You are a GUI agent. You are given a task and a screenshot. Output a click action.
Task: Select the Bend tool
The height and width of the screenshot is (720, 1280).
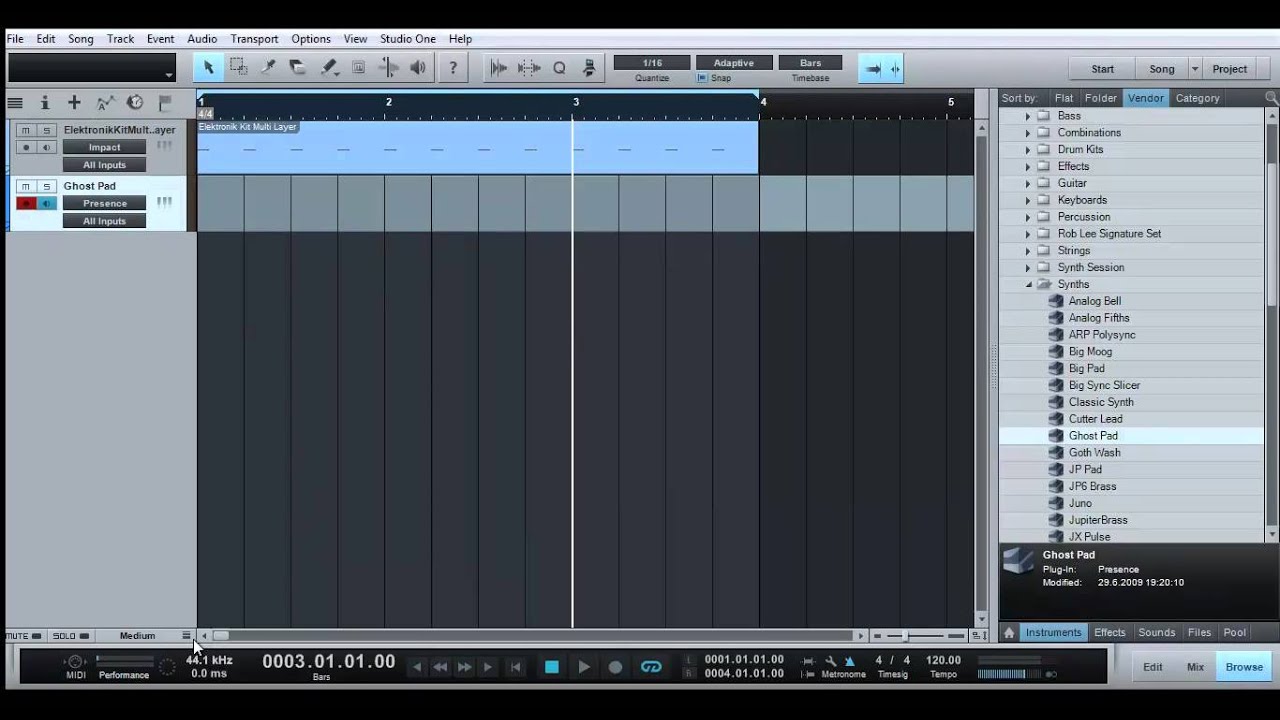pyautogui.click(x=388, y=67)
